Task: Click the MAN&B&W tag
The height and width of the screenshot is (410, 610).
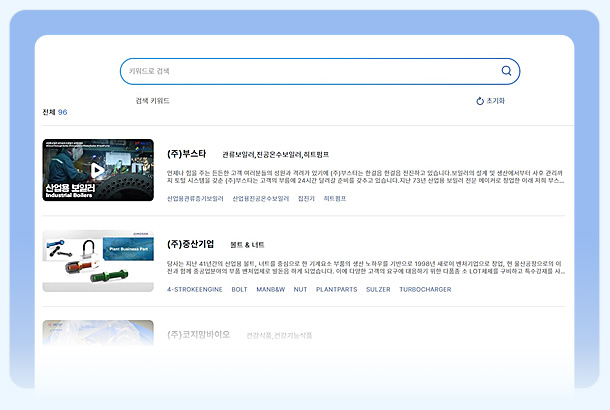Action: [x=271, y=288]
